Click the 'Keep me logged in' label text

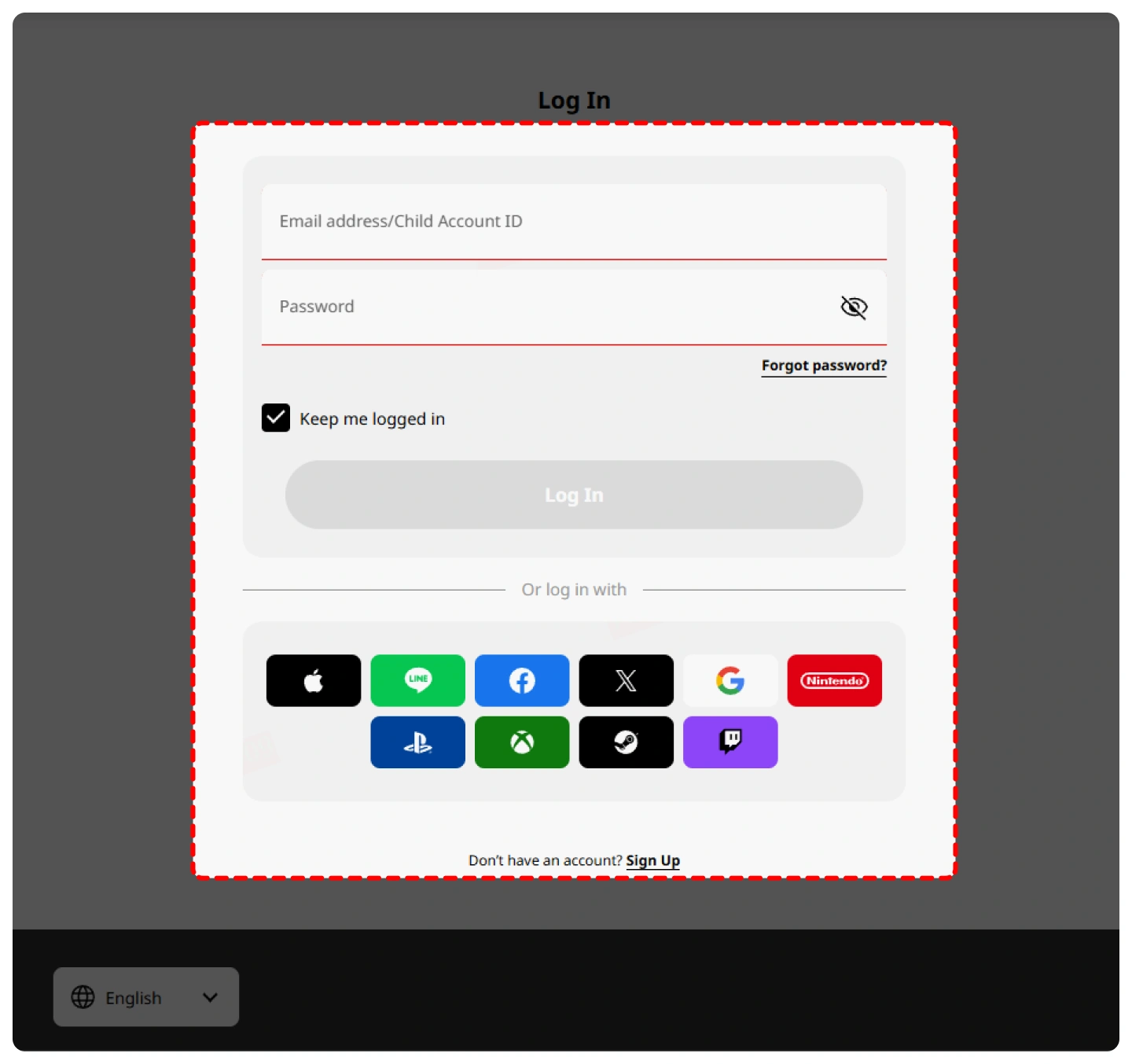372,419
